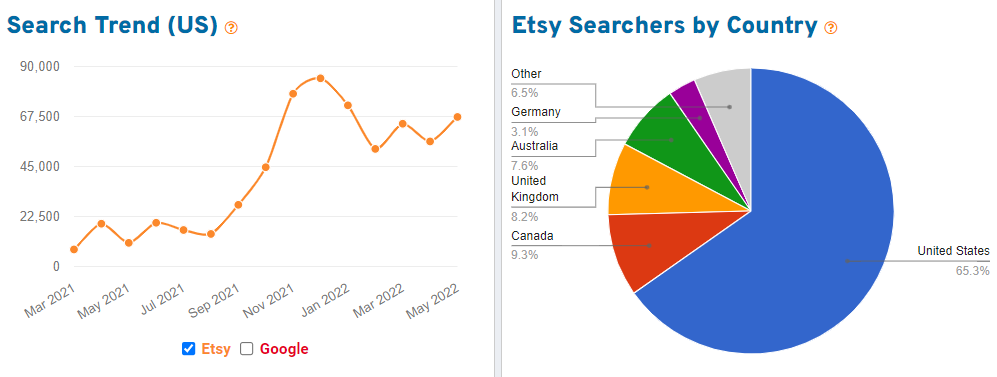997x377 pixels.
Task: Select the United States 65.3% label
Action: pyautogui.click(x=953, y=261)
